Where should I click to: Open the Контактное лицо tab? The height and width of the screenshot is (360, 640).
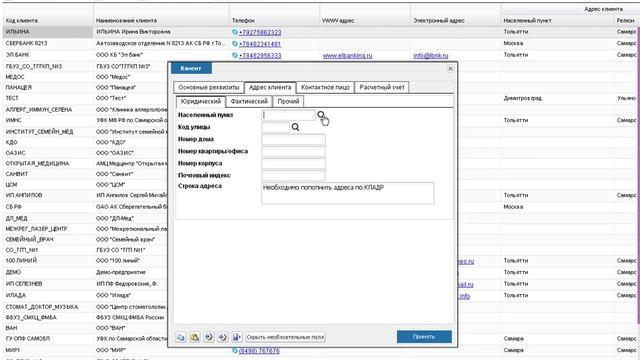[325, 87]
